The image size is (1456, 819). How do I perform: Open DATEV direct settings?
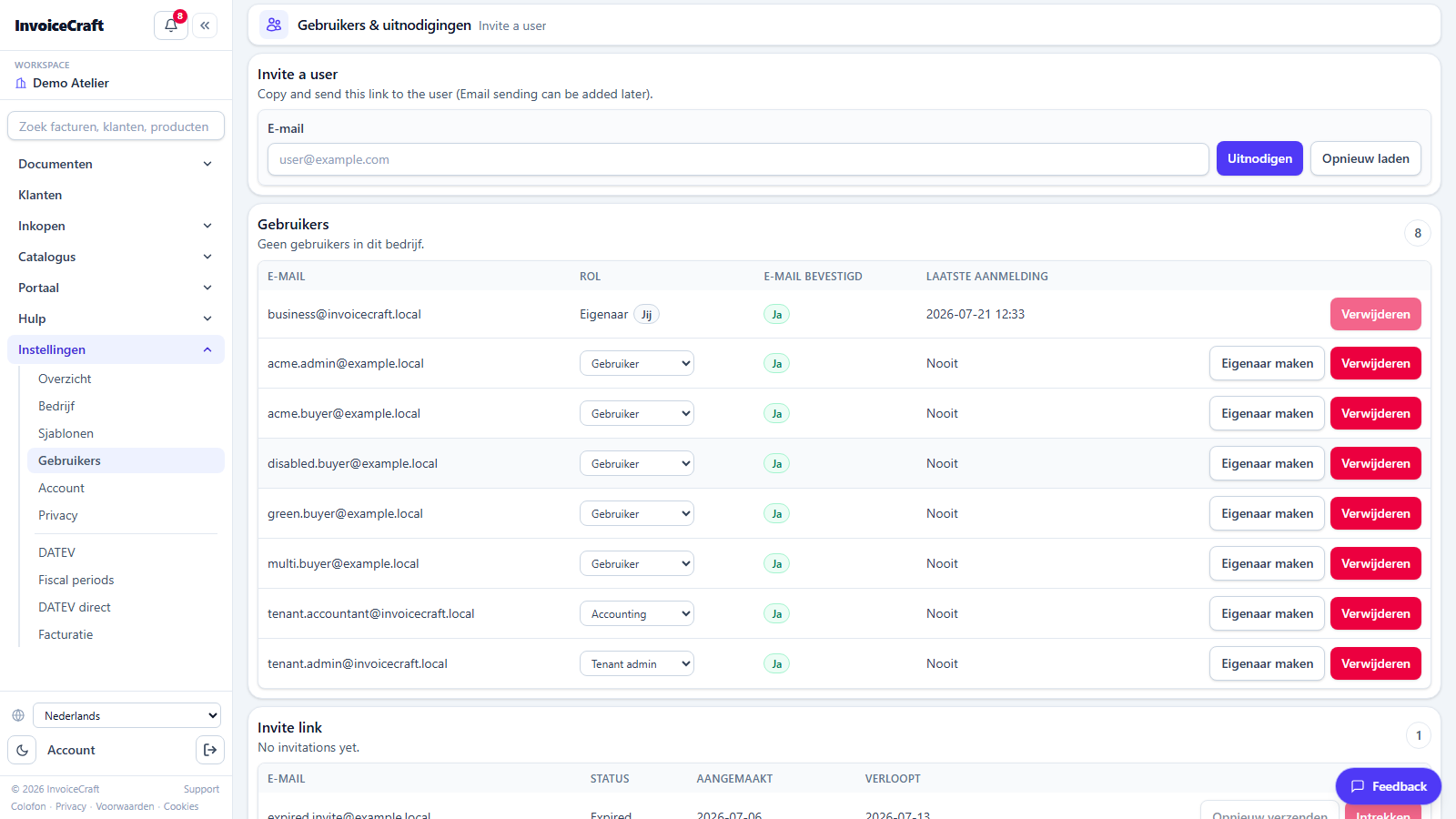[x=126, y=607]
